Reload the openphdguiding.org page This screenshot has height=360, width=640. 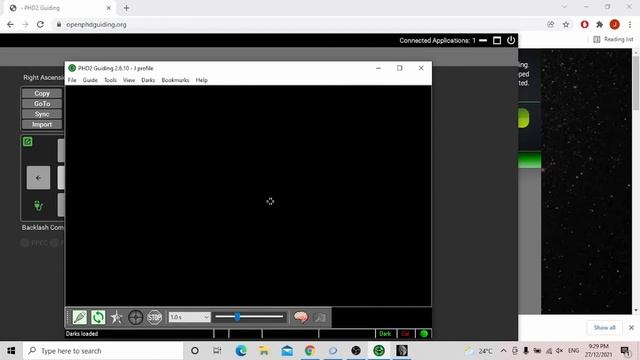point(40,24)
